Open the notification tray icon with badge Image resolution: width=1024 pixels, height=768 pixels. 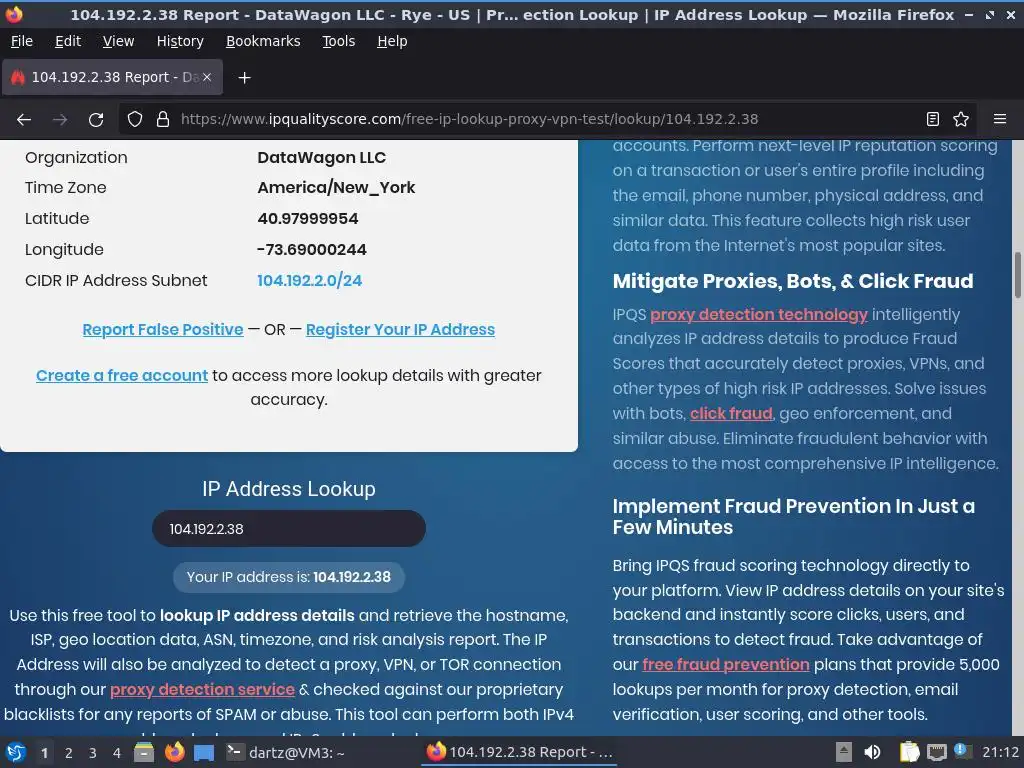961,750
